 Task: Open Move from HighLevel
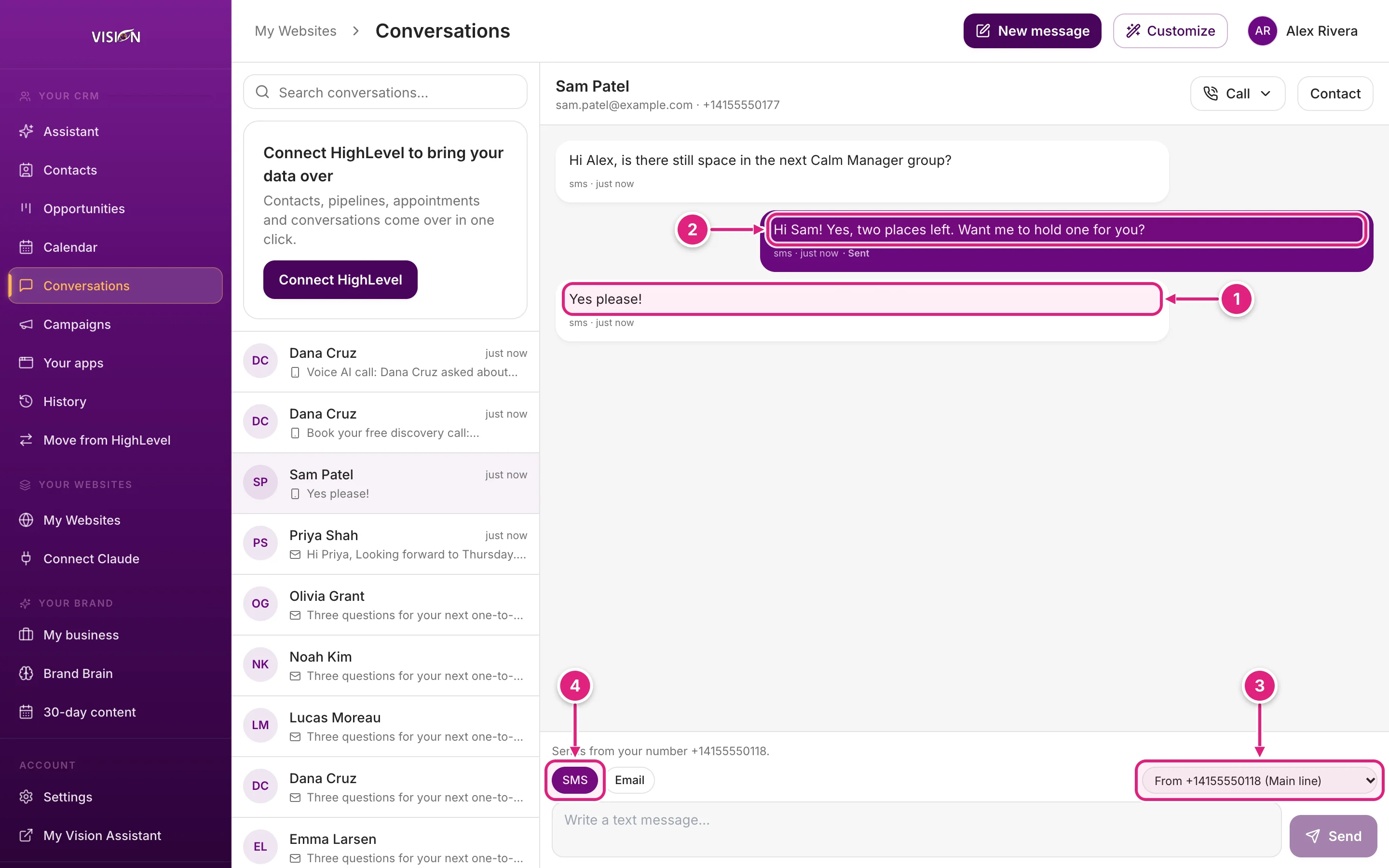[x=115, y=440]
